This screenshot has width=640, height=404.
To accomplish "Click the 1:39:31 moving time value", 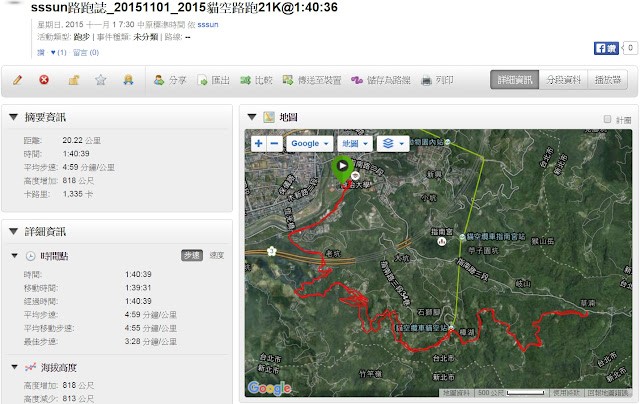I will click(138, 288).
